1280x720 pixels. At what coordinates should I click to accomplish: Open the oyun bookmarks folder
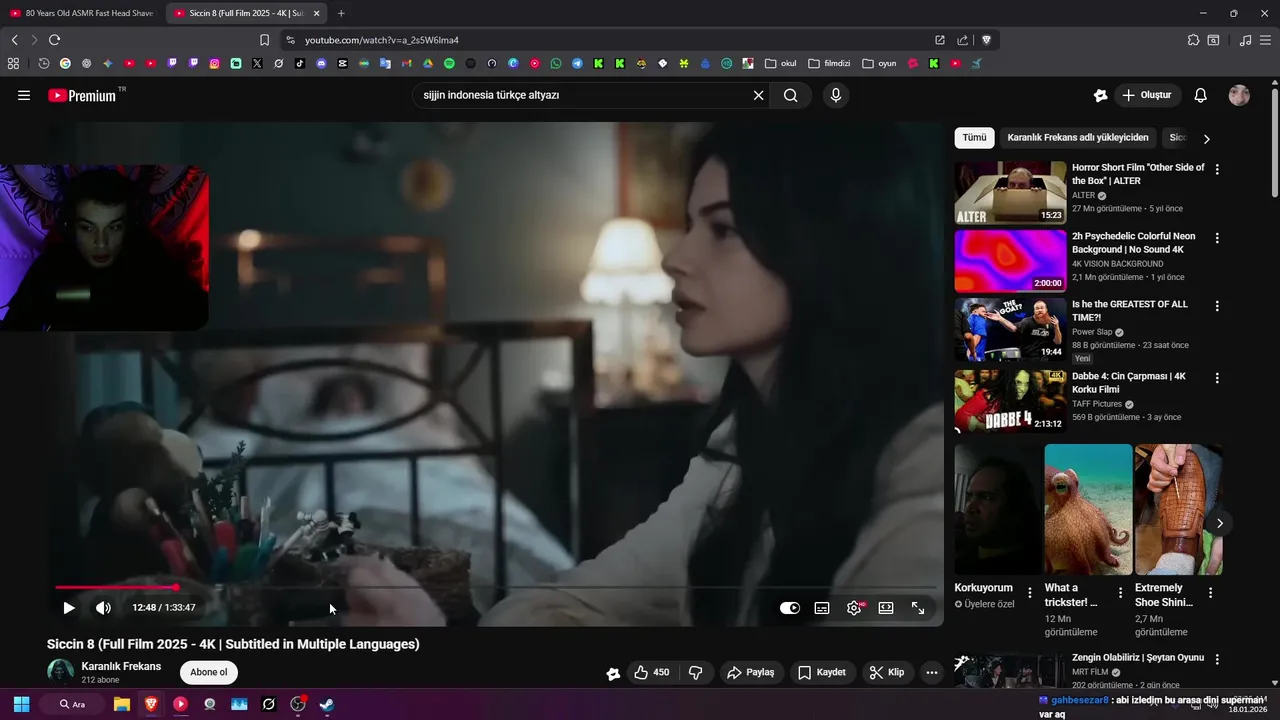pyautogui.click(x=879, y=63)
